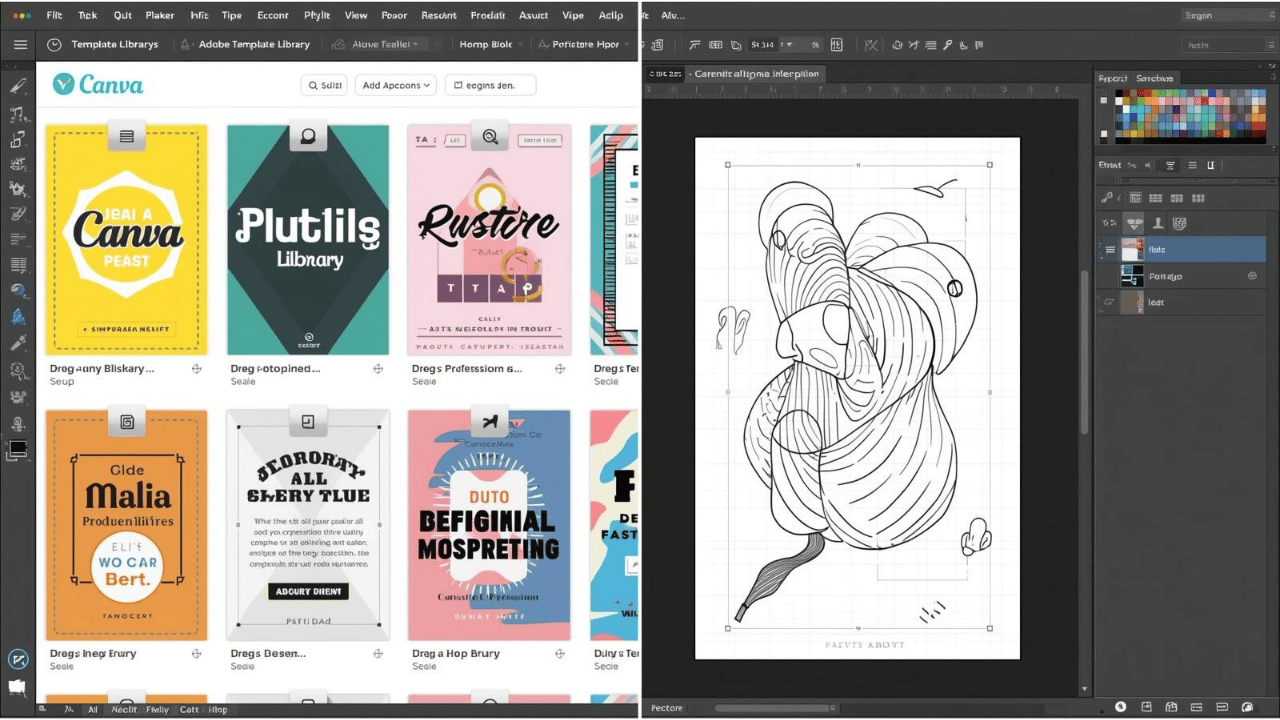
Task: Click the Adoury Dient button on the poster template
Action: (x=308, y=591)
